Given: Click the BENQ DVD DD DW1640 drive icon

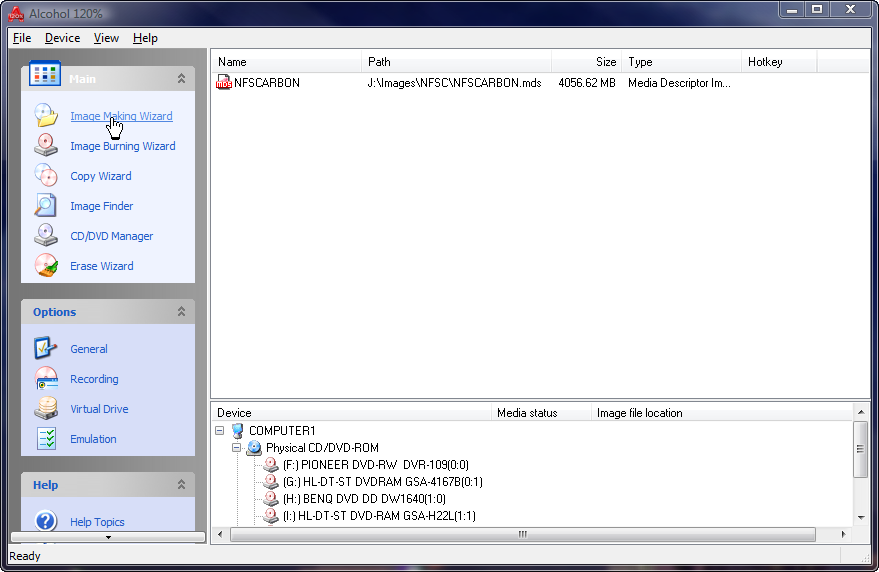Looking at the screenshot, I should pos(271,498).
